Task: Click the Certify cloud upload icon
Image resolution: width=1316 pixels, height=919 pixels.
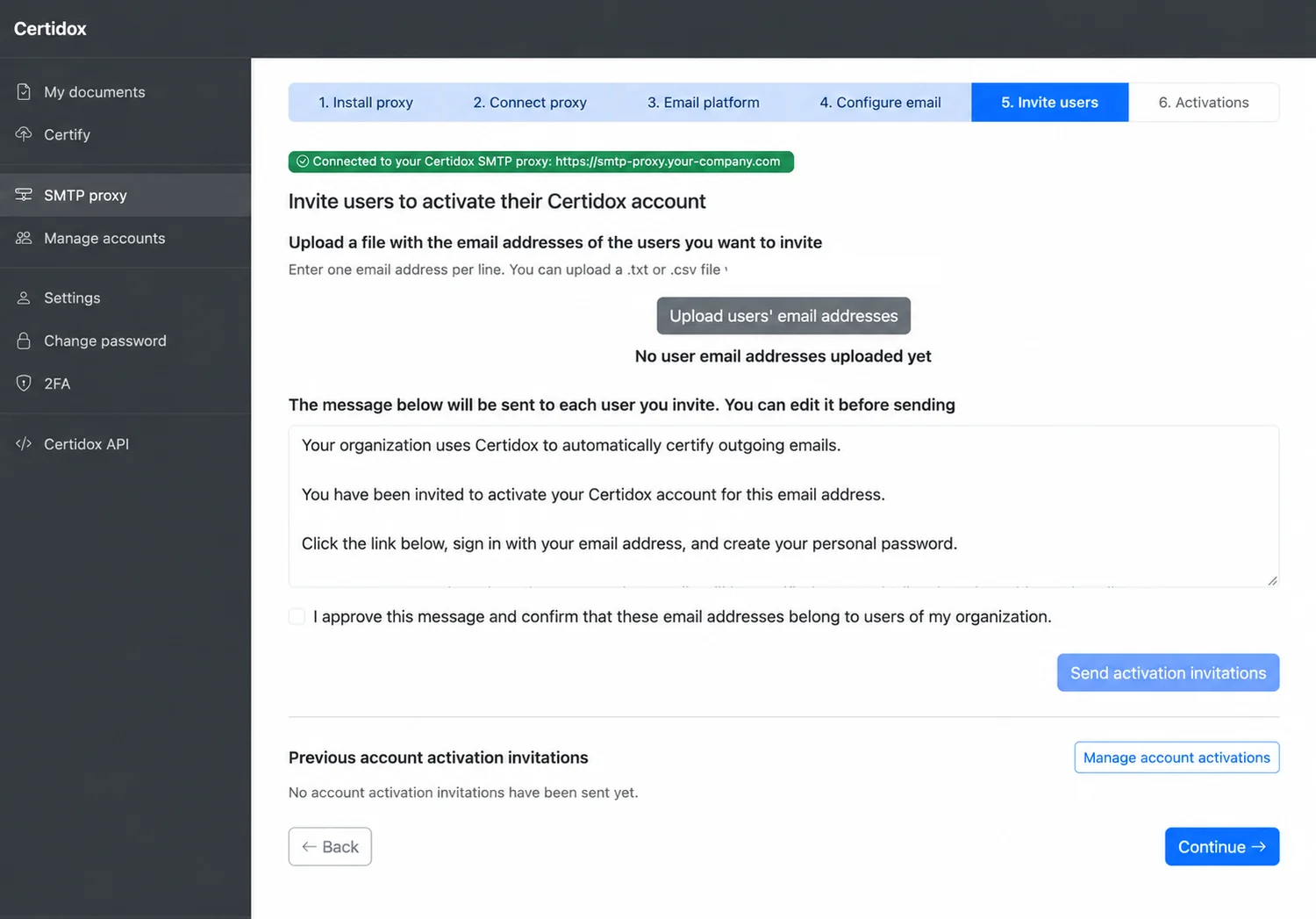Action: tap(24, 133)
